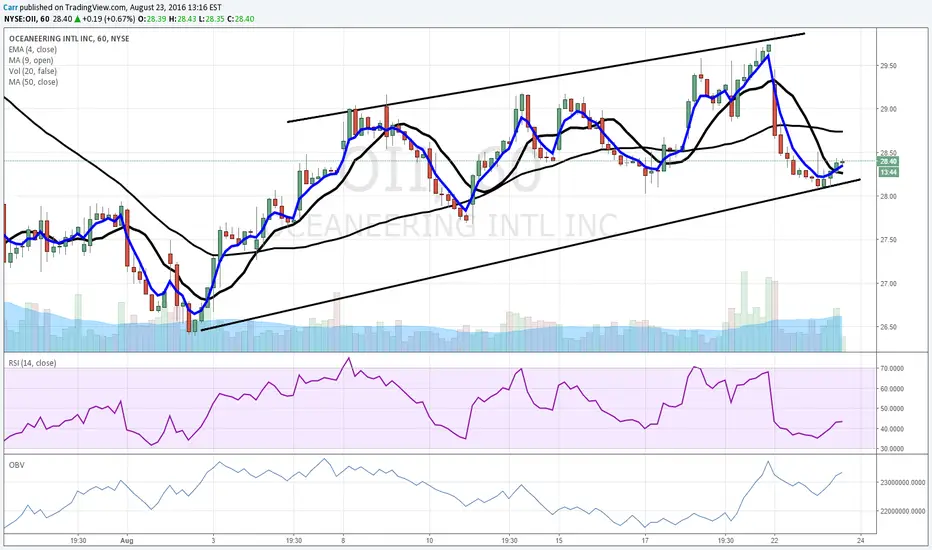Click the date label 3 on time axis
932x550 pixels.
coord(213,540)
